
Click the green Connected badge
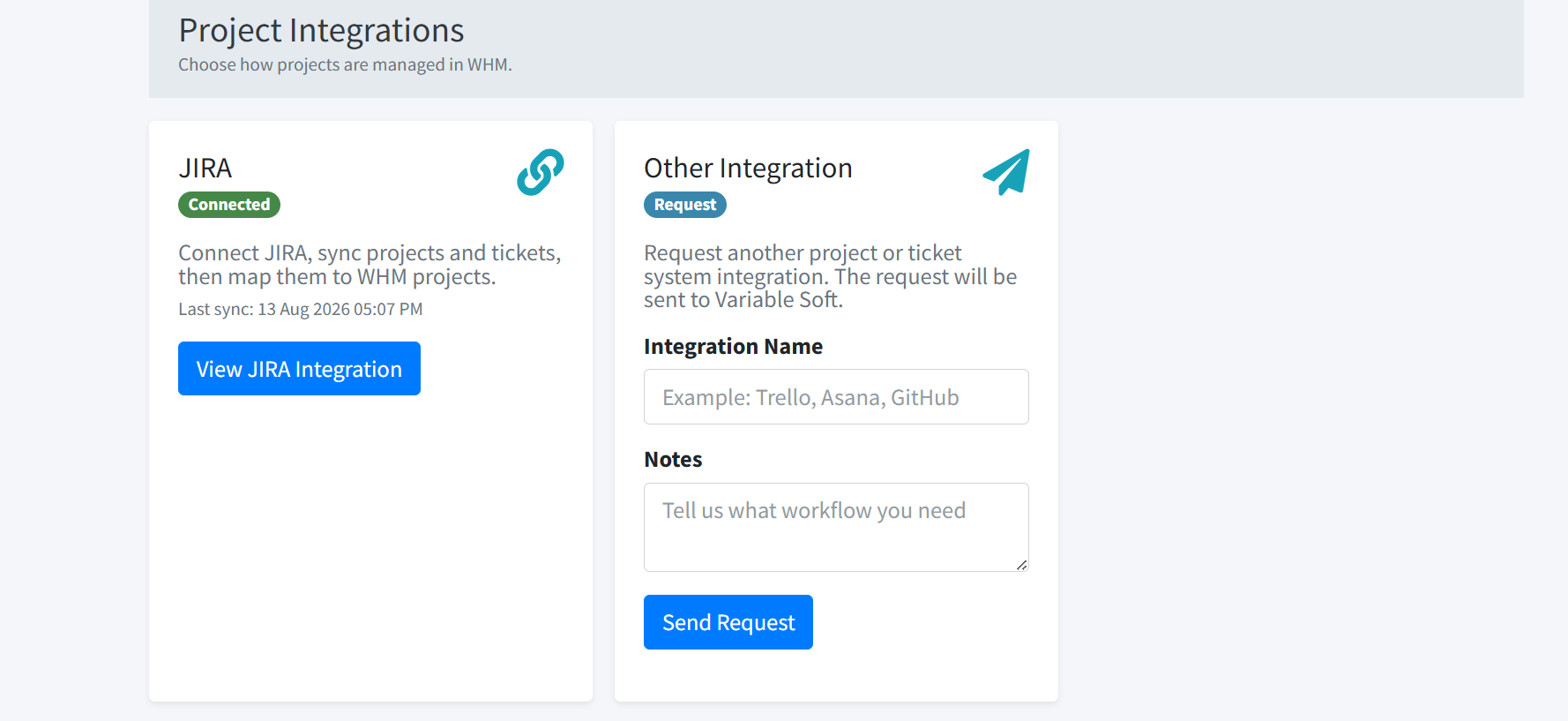pyautogui.click(x=229, y=205)
